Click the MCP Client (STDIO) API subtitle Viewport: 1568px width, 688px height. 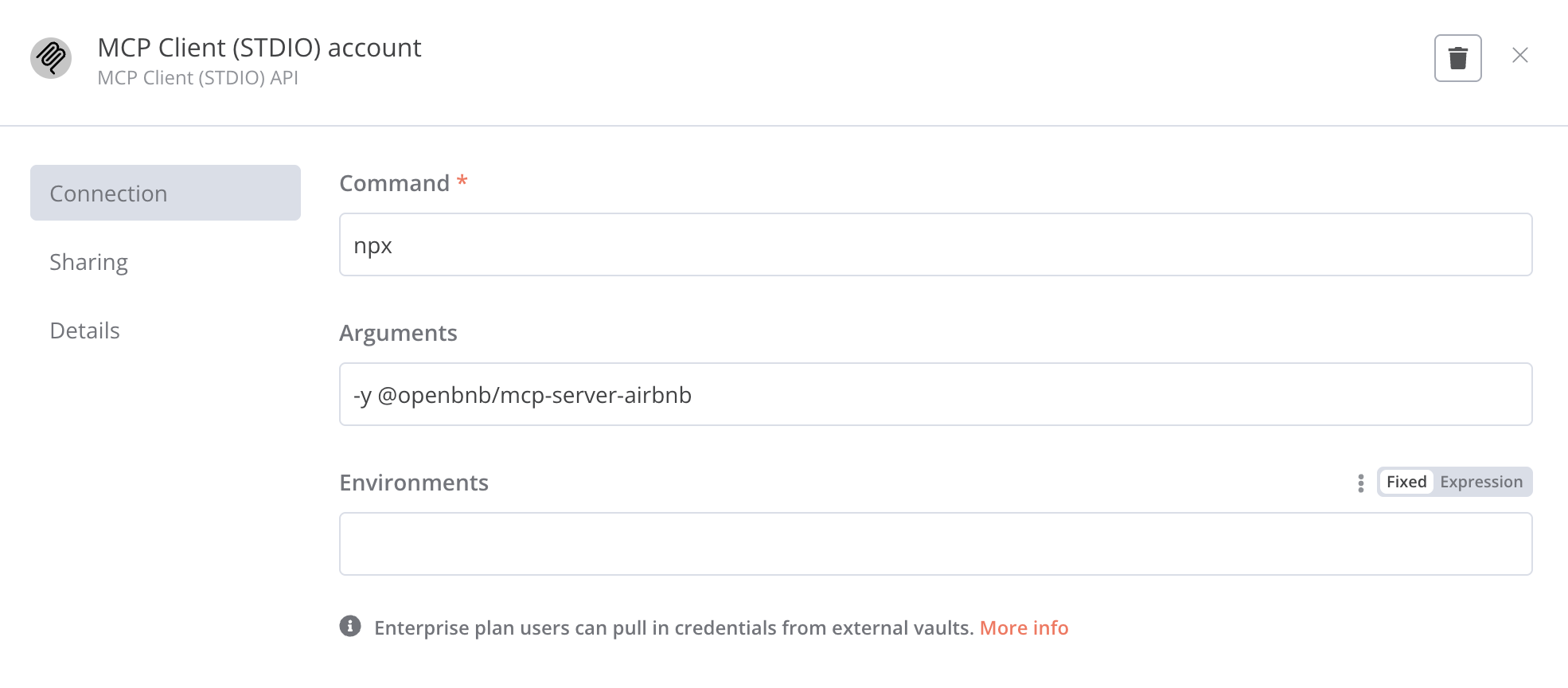[x=197, y=78]
